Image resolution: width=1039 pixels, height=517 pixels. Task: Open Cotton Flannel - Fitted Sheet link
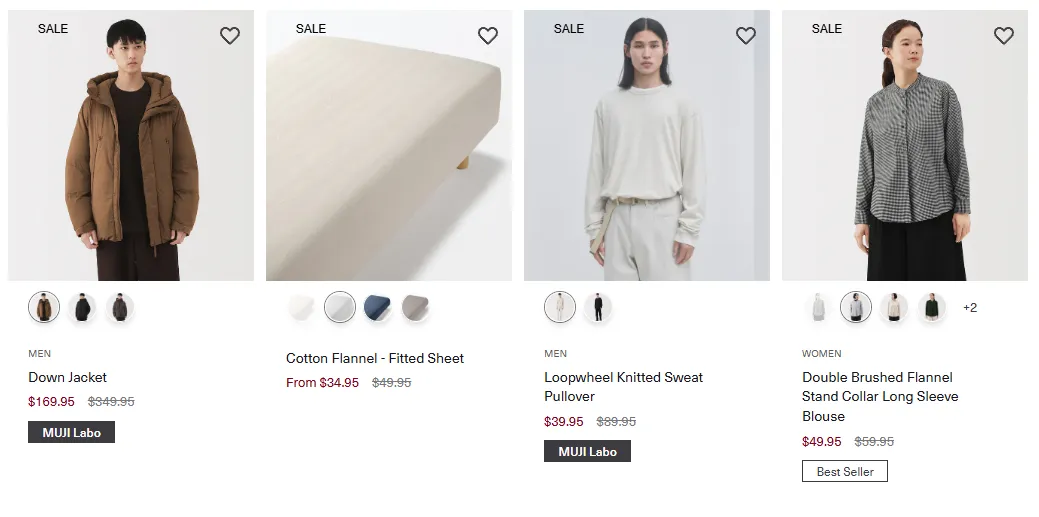pyautogui.click(x=375, y=359)
